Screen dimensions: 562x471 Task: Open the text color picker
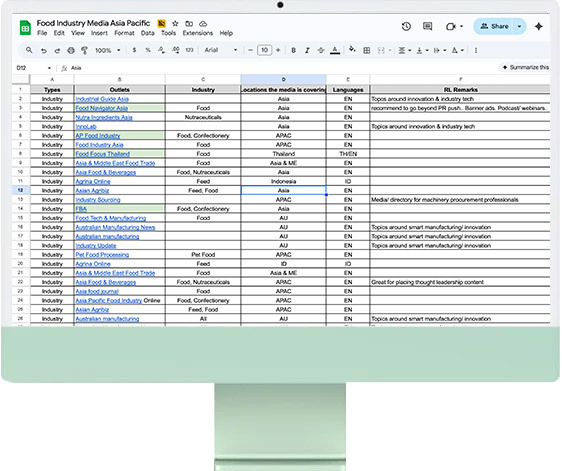(x=335, y=51)
